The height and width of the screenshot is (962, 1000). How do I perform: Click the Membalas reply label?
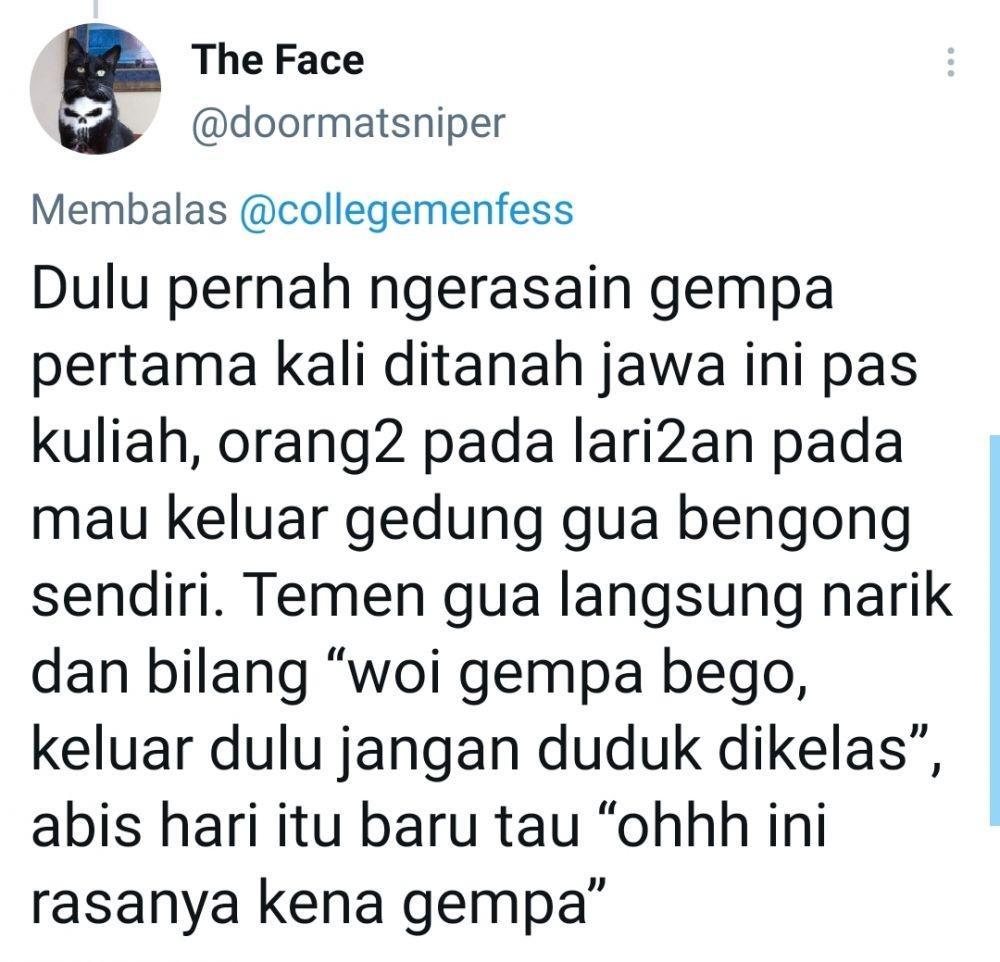click(129, 210)
